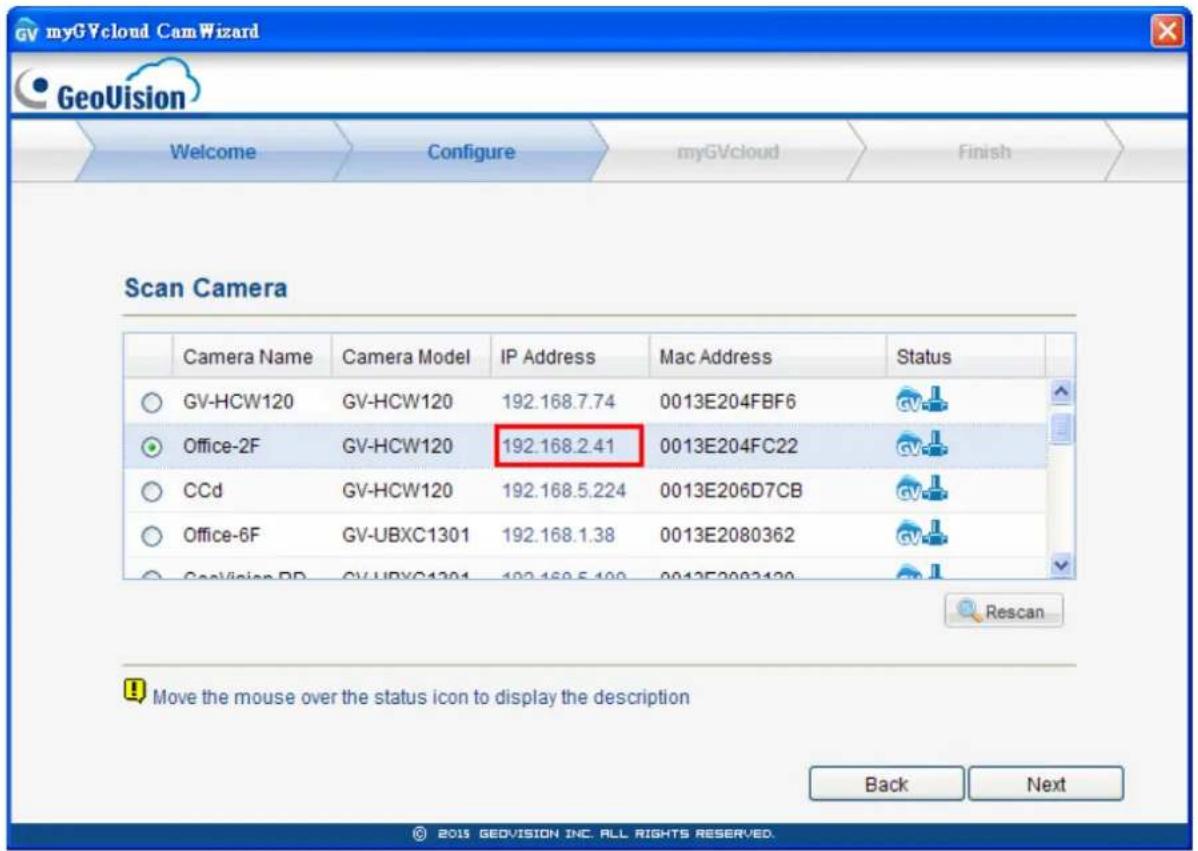Click the status icon in Office-6F row
1198x851 pixels.
click(x=921, y=532)
